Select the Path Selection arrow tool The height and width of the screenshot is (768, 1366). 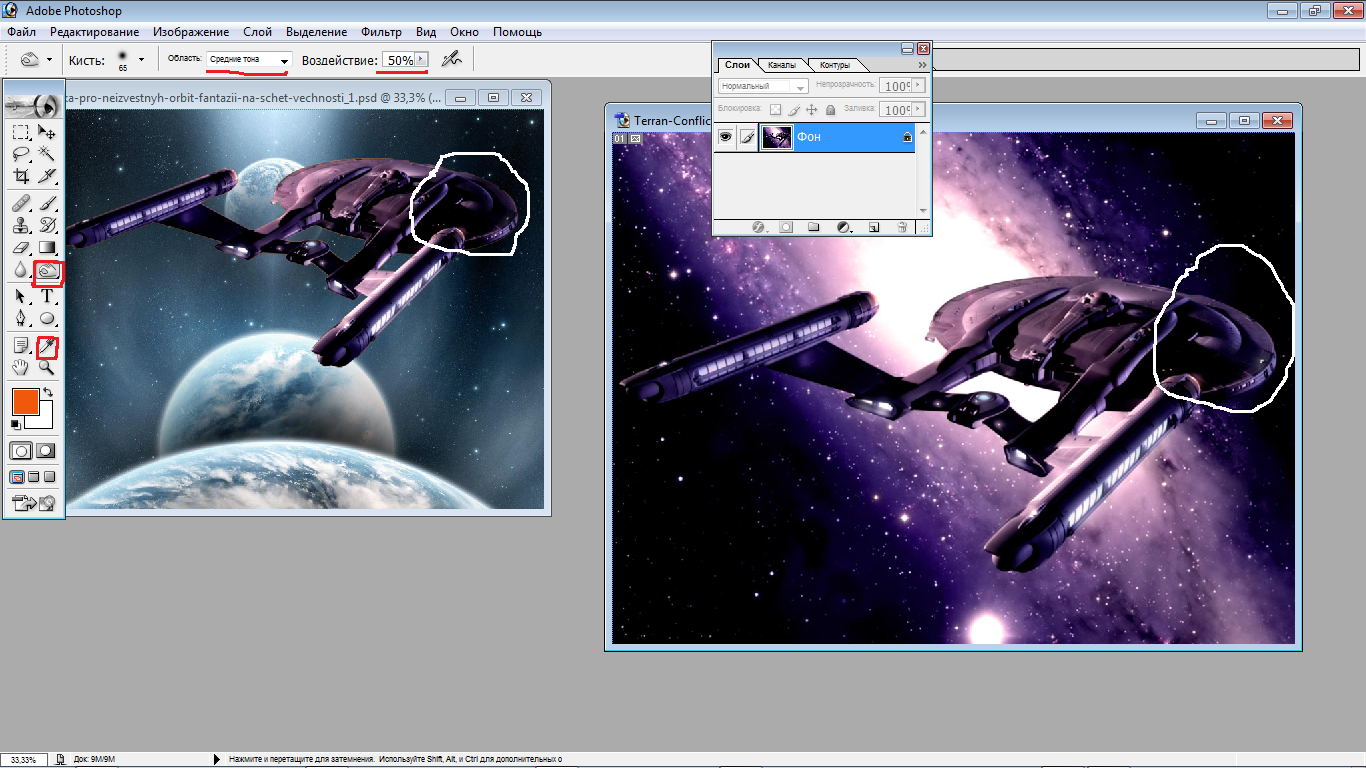coord(20,296)
